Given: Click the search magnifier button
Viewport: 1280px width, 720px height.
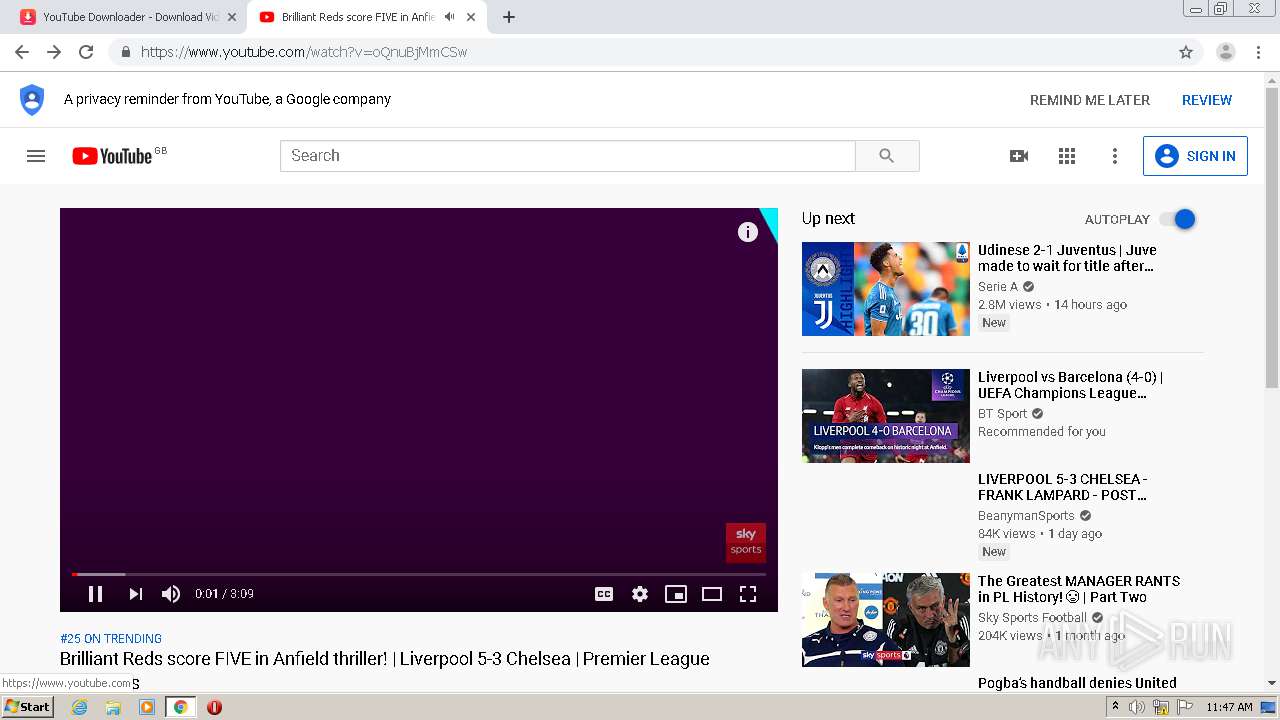Looking at the screenshot, I should (x=887, y=156).
